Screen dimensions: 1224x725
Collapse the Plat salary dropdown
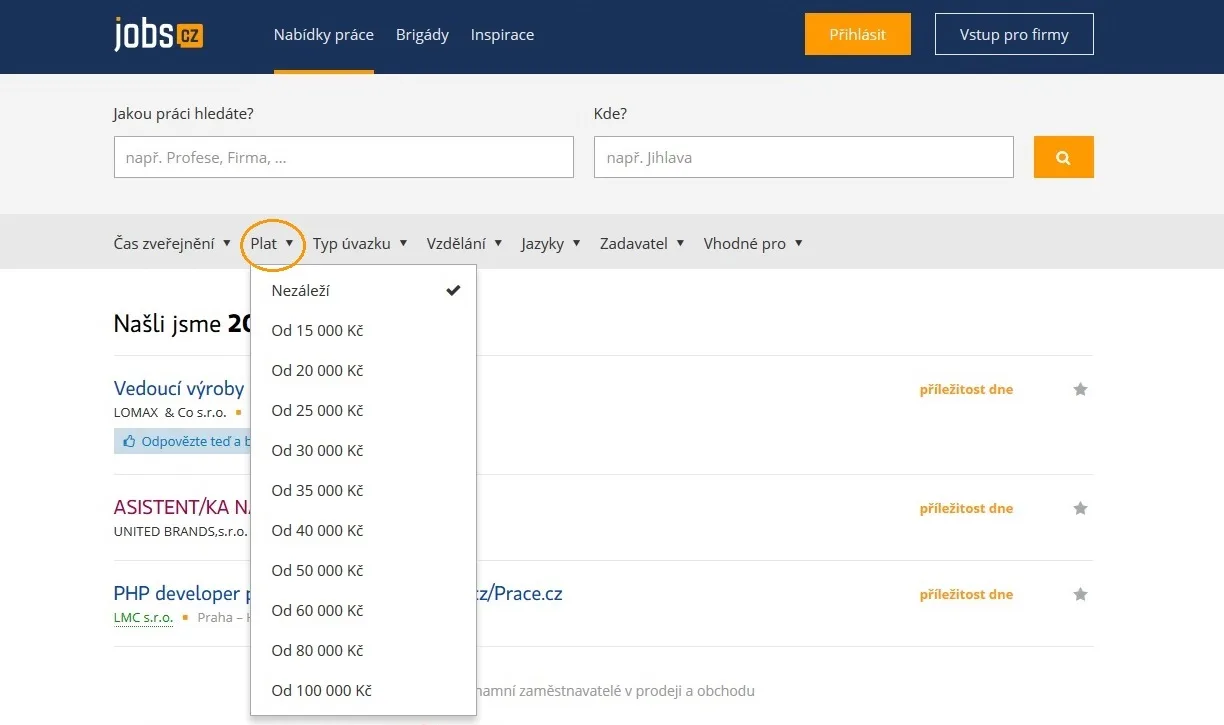click(x=272, y=243)
